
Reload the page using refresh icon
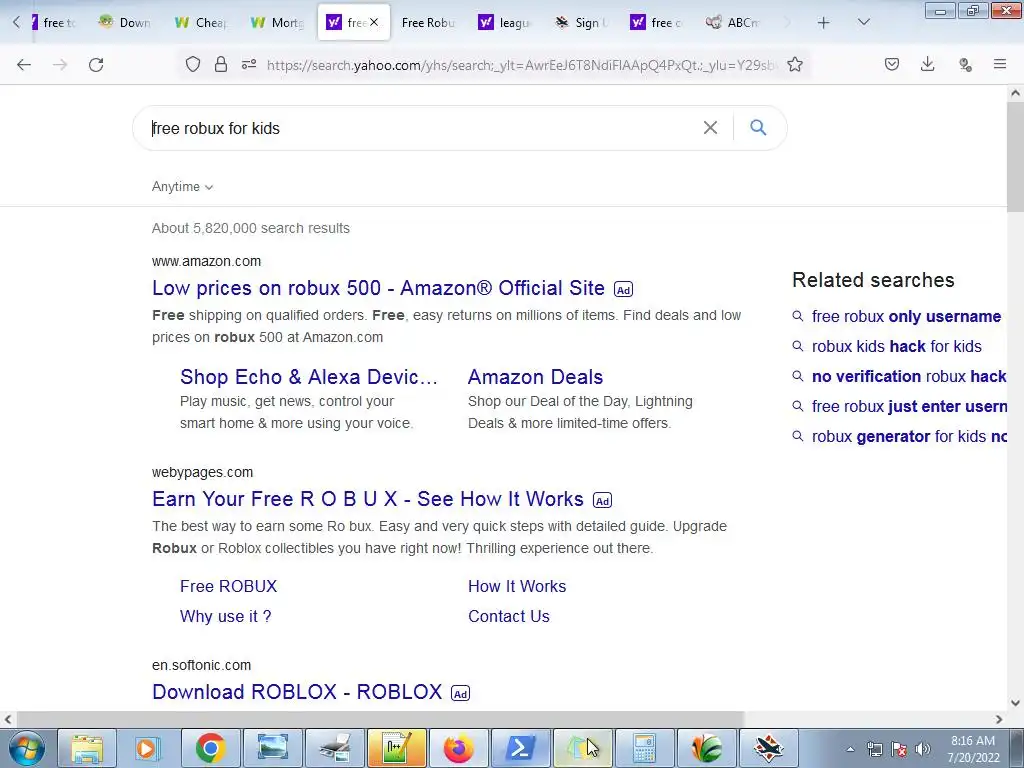96,64
